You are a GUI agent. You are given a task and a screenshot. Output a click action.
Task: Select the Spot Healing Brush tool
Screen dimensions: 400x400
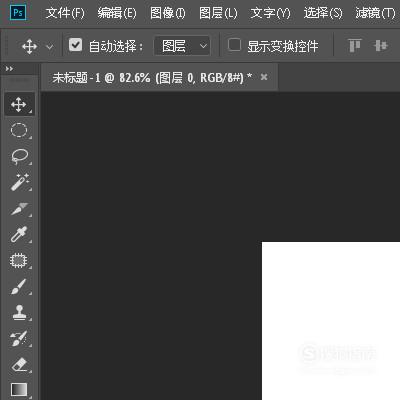point(19,260)
